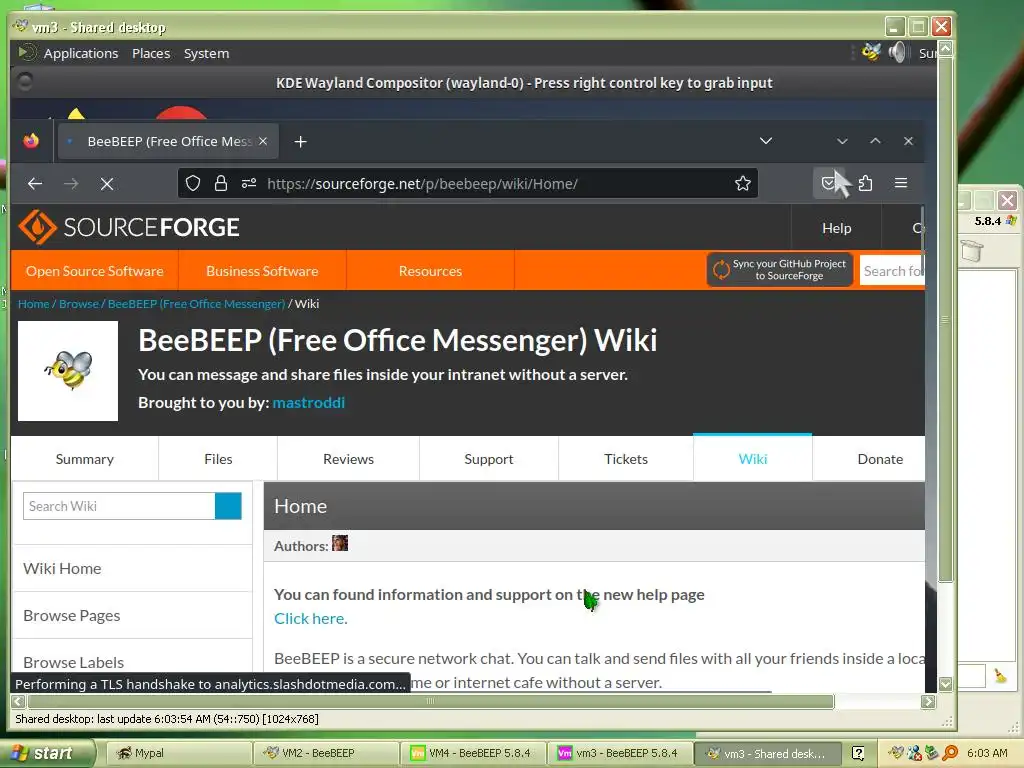The height and width of the screenshot is (768, 1024).
Task: Click the BeeBEEP bee icon in the GNOME panel
Action: pos(871,52)
